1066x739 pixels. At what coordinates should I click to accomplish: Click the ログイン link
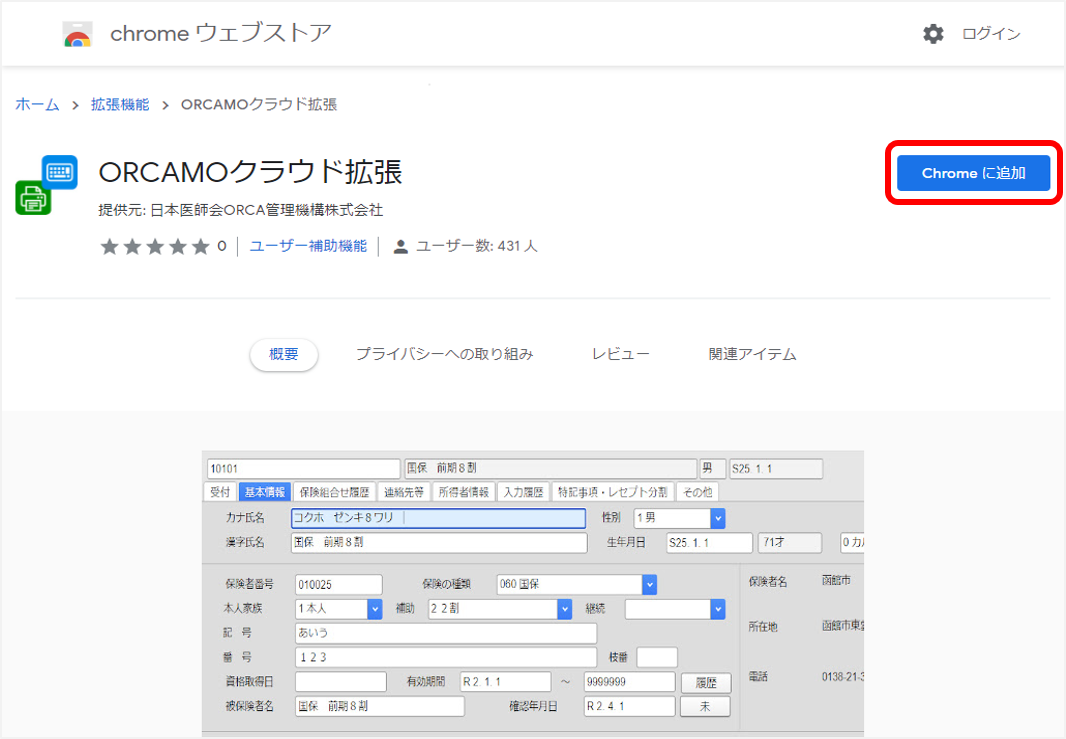coord(991,34)
